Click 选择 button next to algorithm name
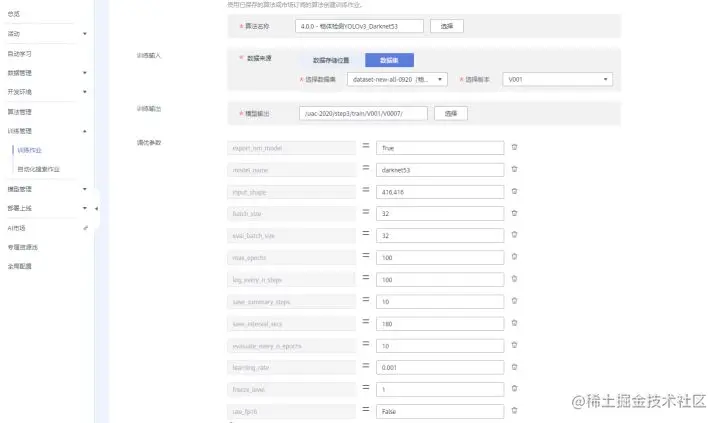720x423 pixels. pyautogui.click(x=447, y=26)
